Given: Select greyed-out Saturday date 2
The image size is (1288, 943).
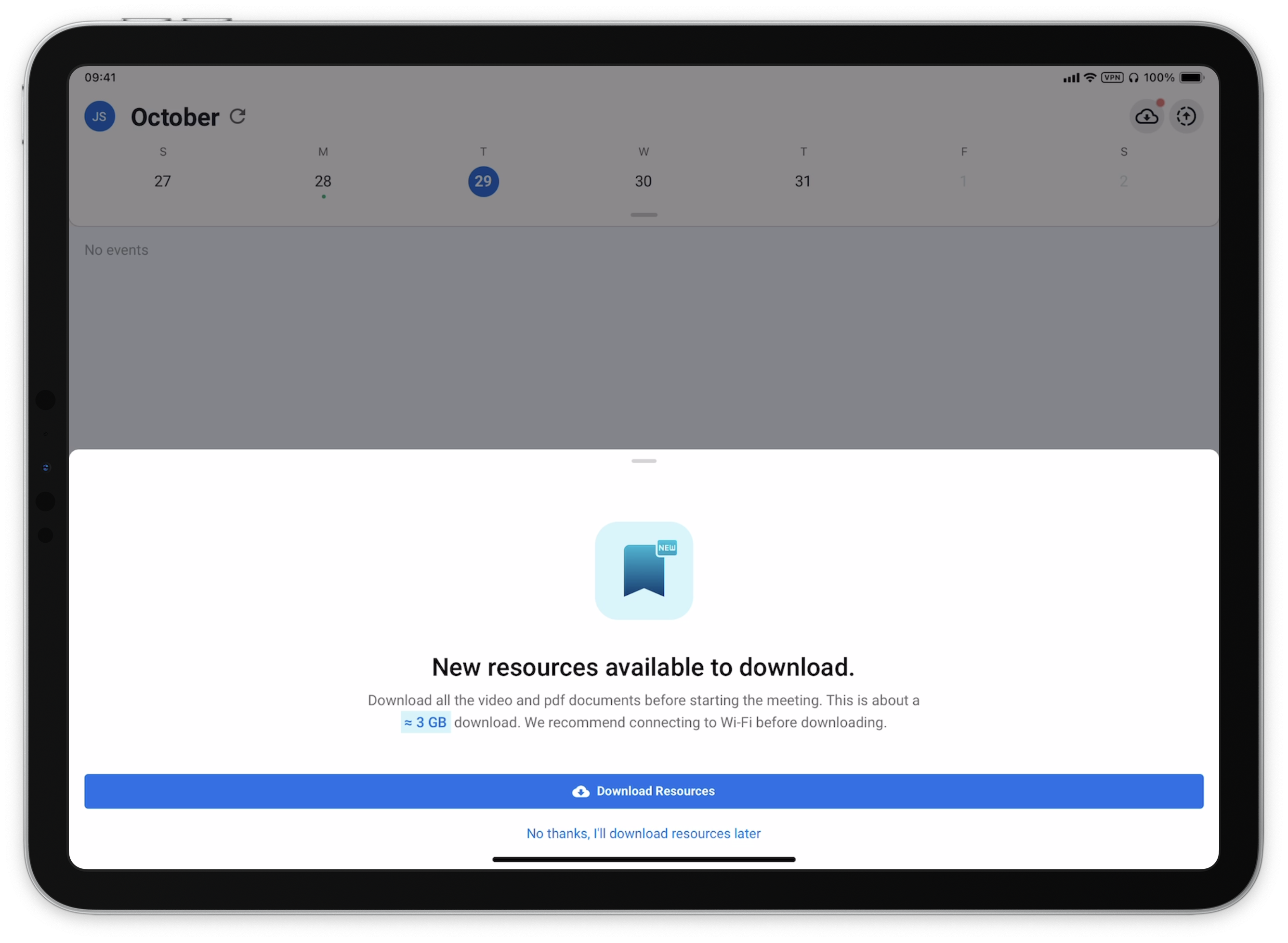Looking at the screenshot, I should 1124,181.
